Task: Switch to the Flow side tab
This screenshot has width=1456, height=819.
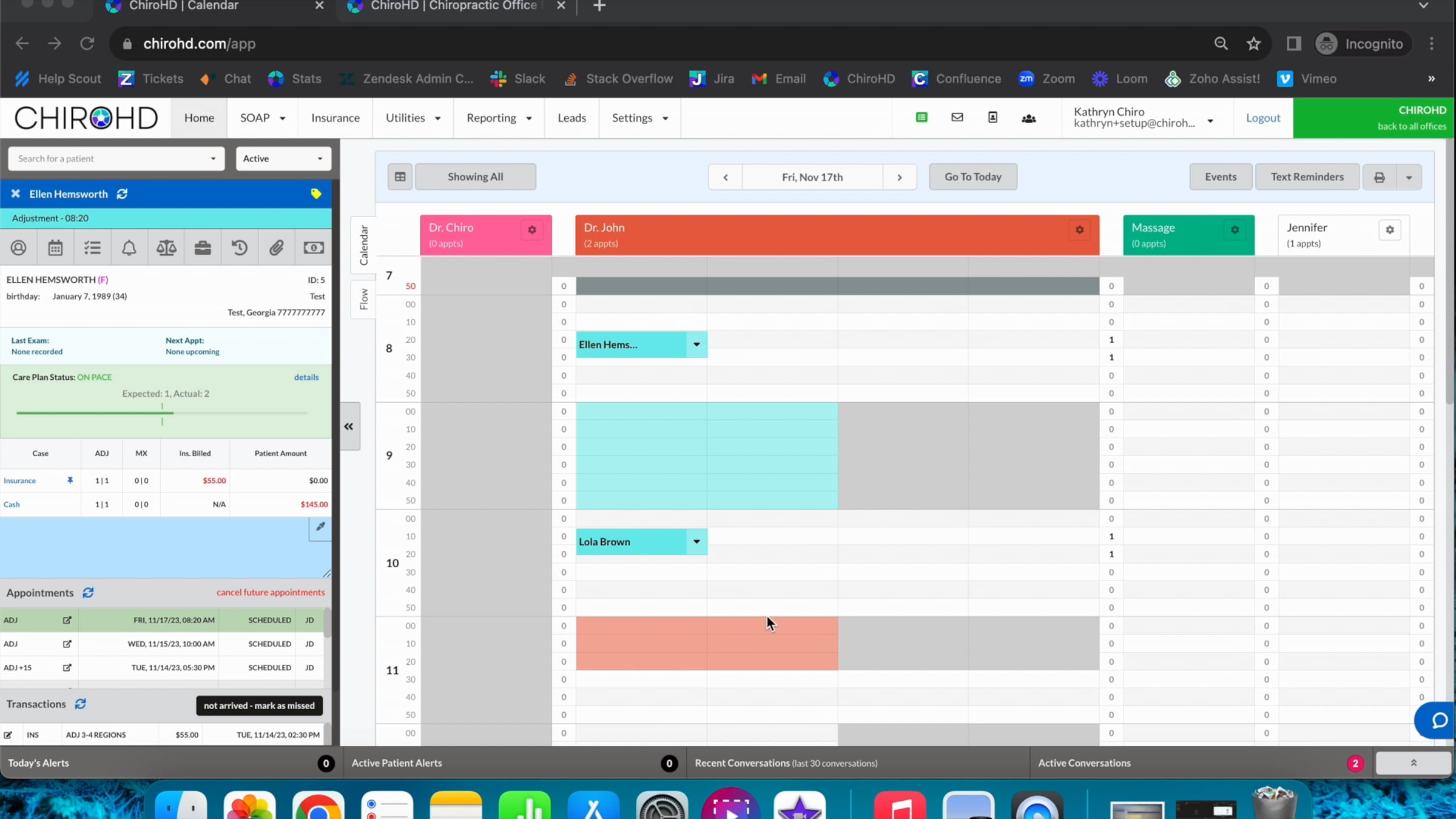Action: tap(363, 299)
